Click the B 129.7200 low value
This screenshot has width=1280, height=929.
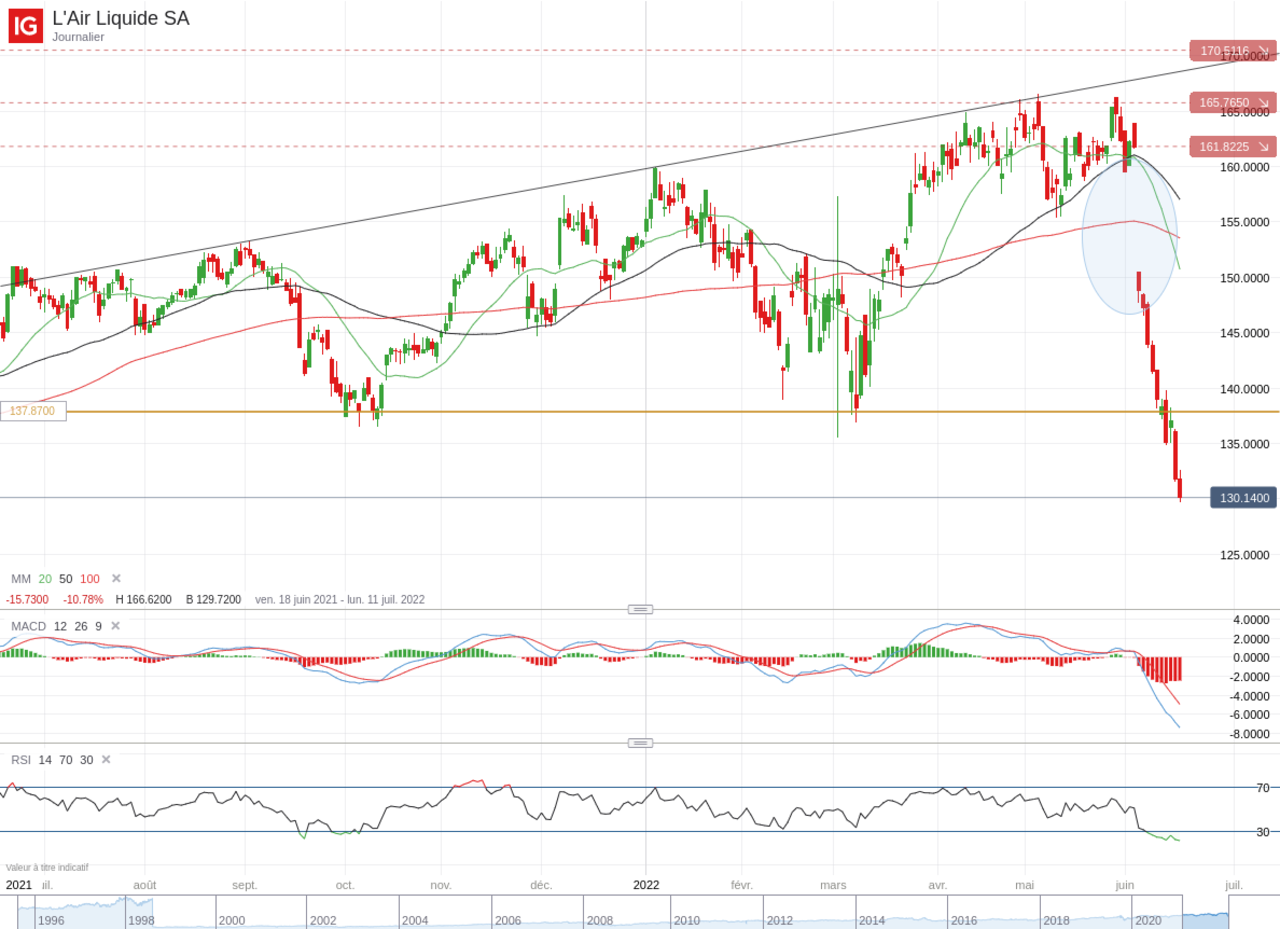(213, 600)
